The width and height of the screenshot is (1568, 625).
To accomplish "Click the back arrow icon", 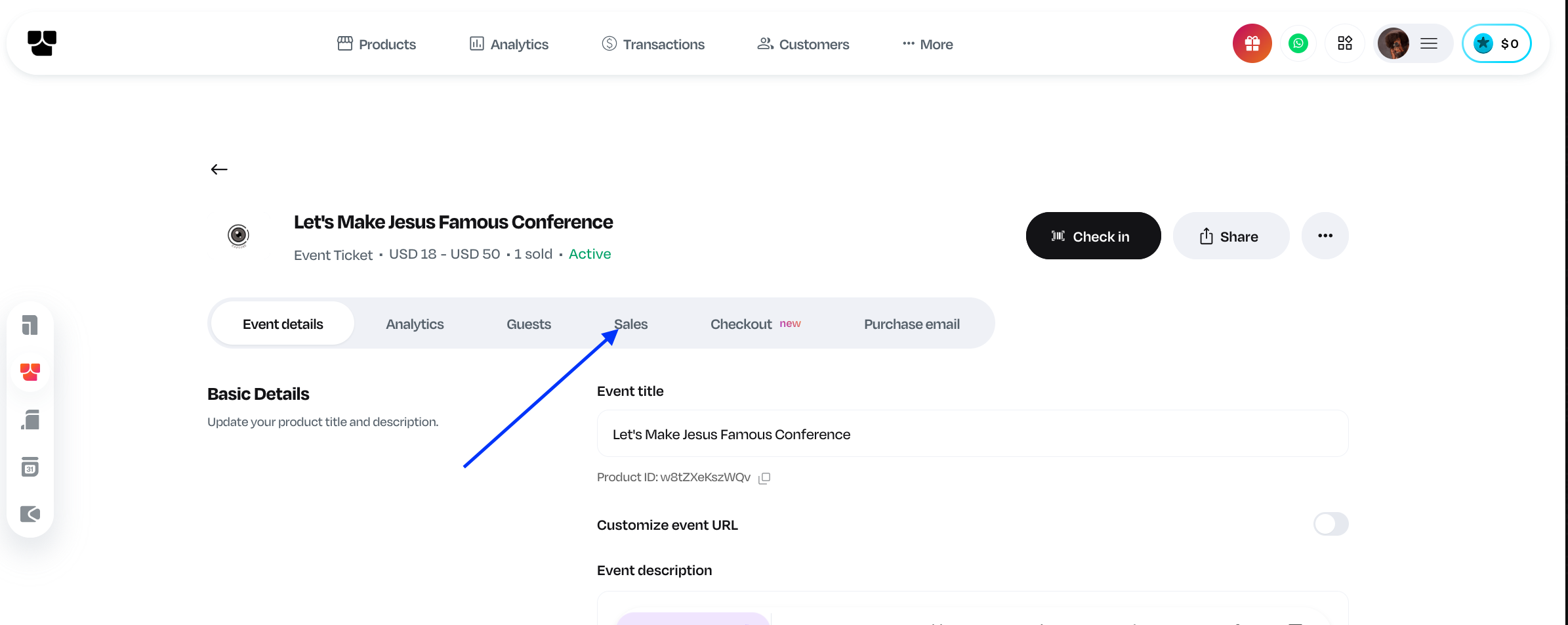I will (x=219, y=169).
